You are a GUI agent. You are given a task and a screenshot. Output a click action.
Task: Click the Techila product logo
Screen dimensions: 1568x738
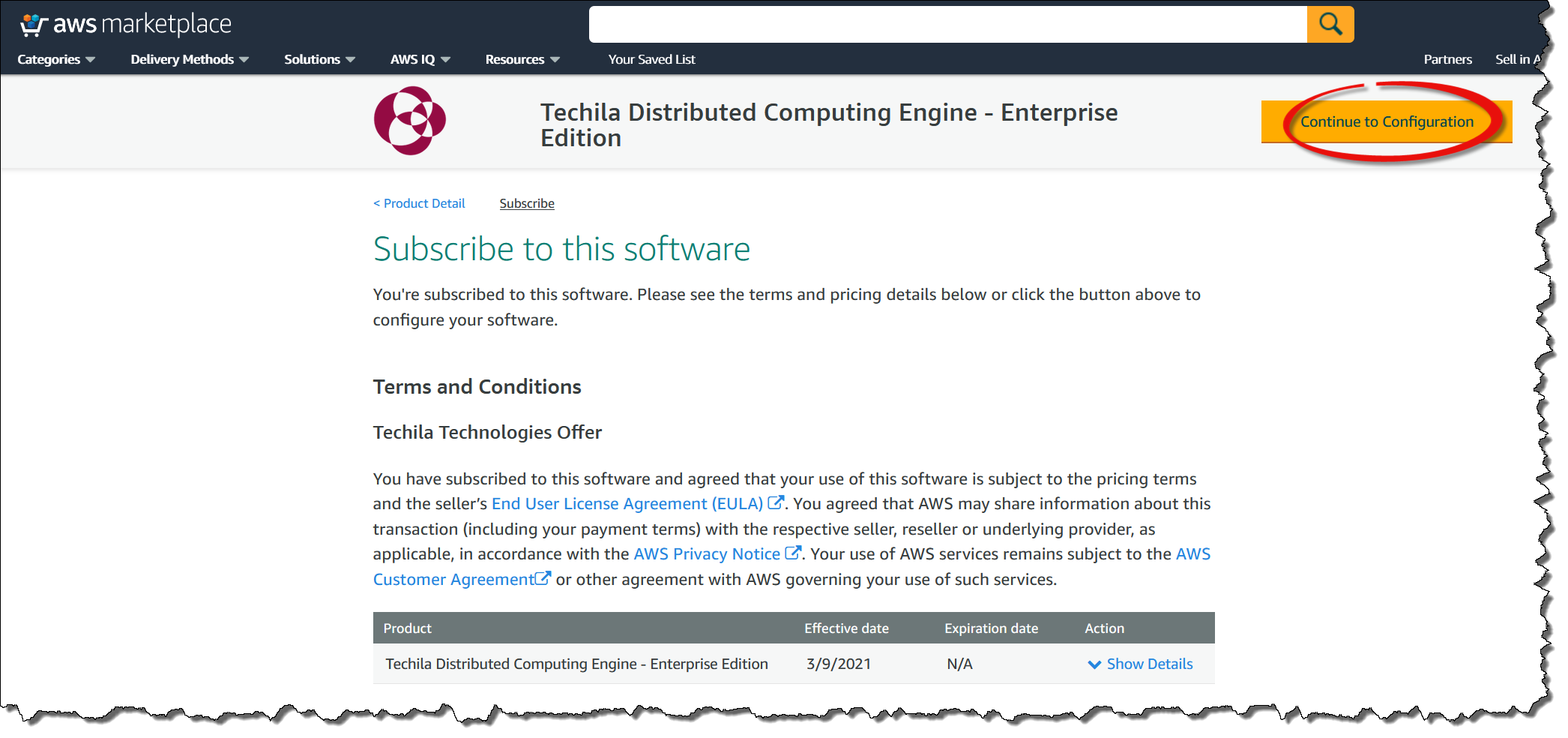point(410,121)
